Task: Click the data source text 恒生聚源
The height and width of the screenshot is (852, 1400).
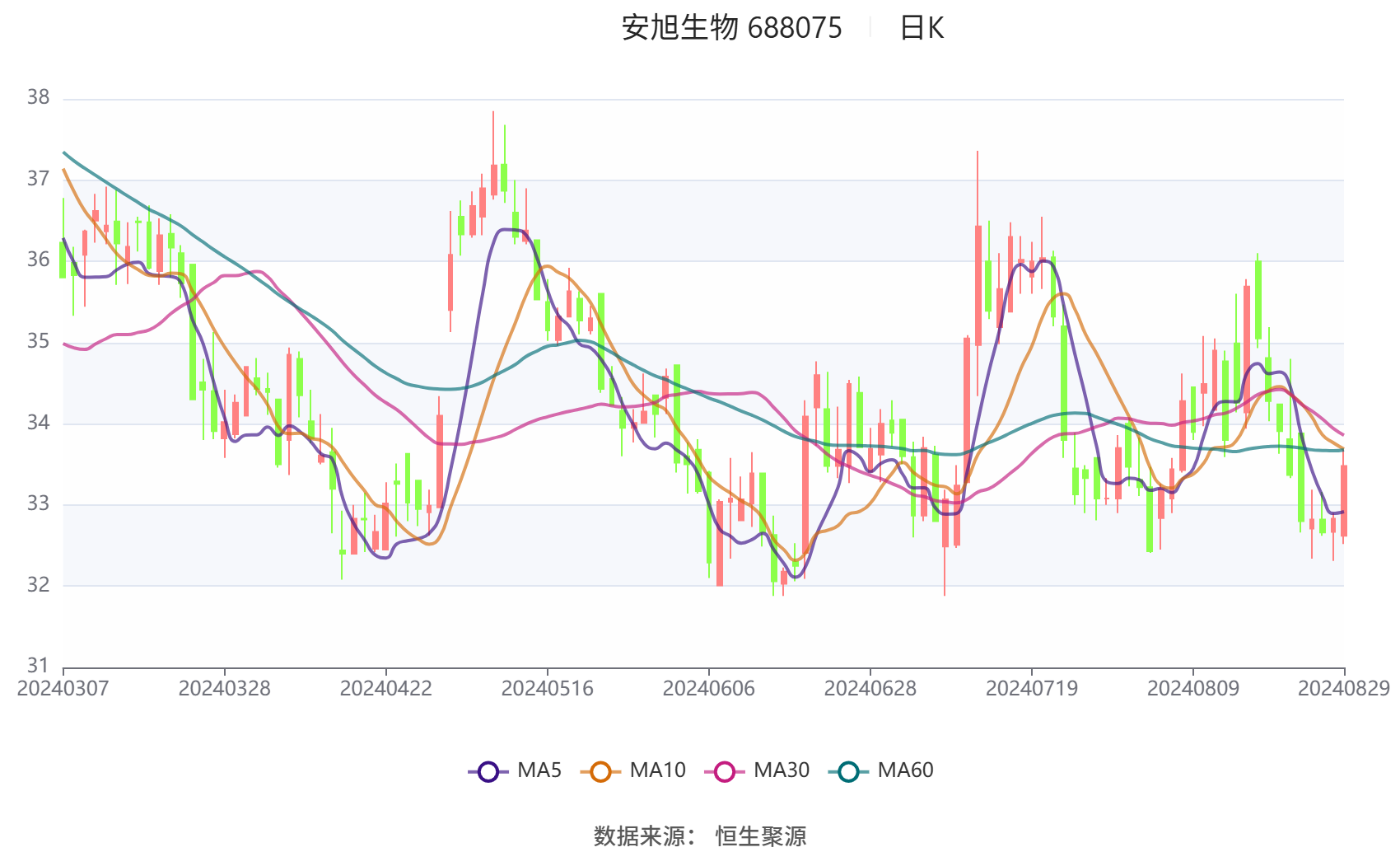Action: (x=761, y=836)
